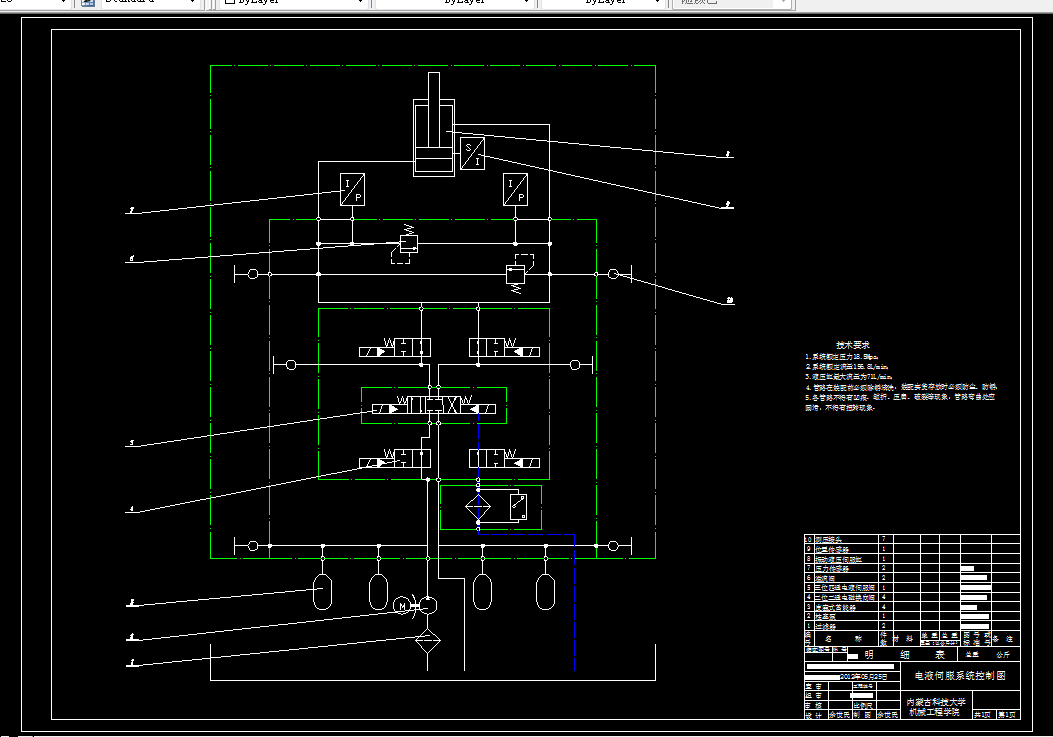Select the test port right of solenoid valves
The image size is (1053, 737).
575,365
